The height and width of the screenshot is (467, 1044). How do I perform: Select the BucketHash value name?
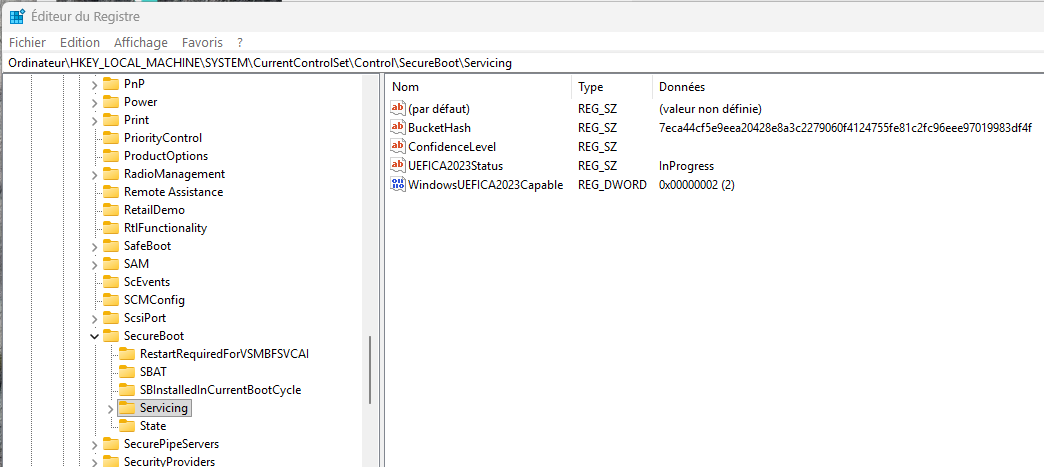(x=440, y=127)
